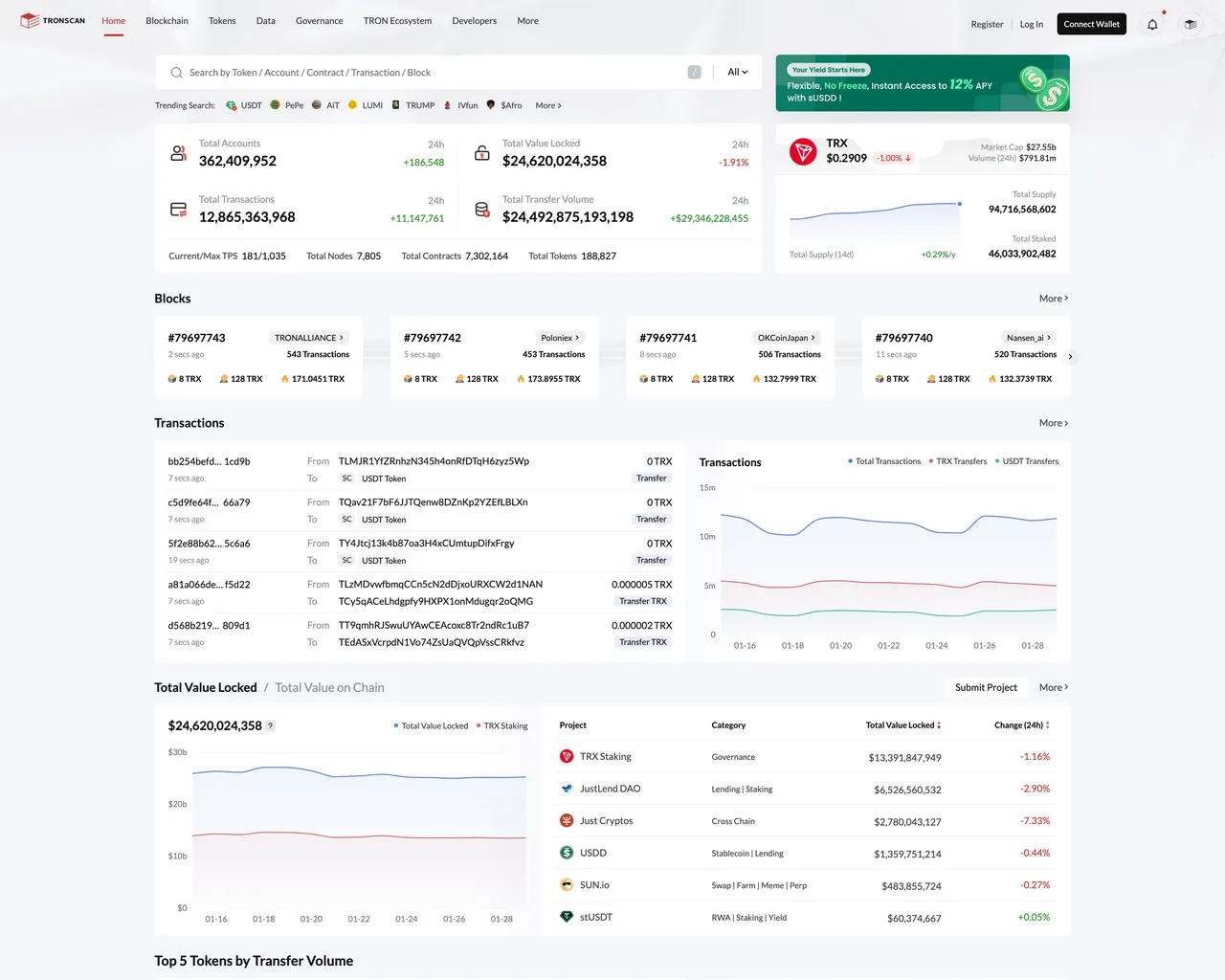
Task: Switch to Total Value on Chain tab
Action: (329, 688)
